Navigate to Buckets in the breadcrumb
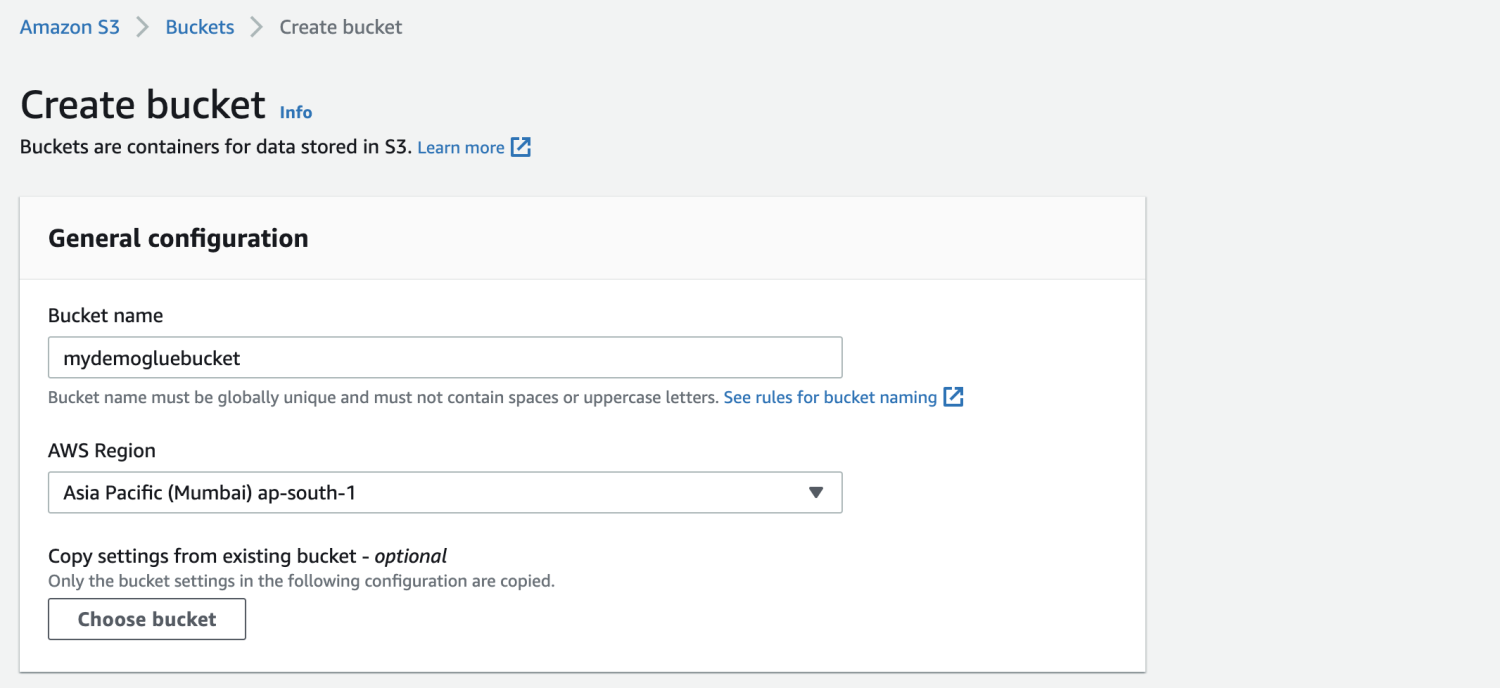1500x688 pixels. click(200, 27)
